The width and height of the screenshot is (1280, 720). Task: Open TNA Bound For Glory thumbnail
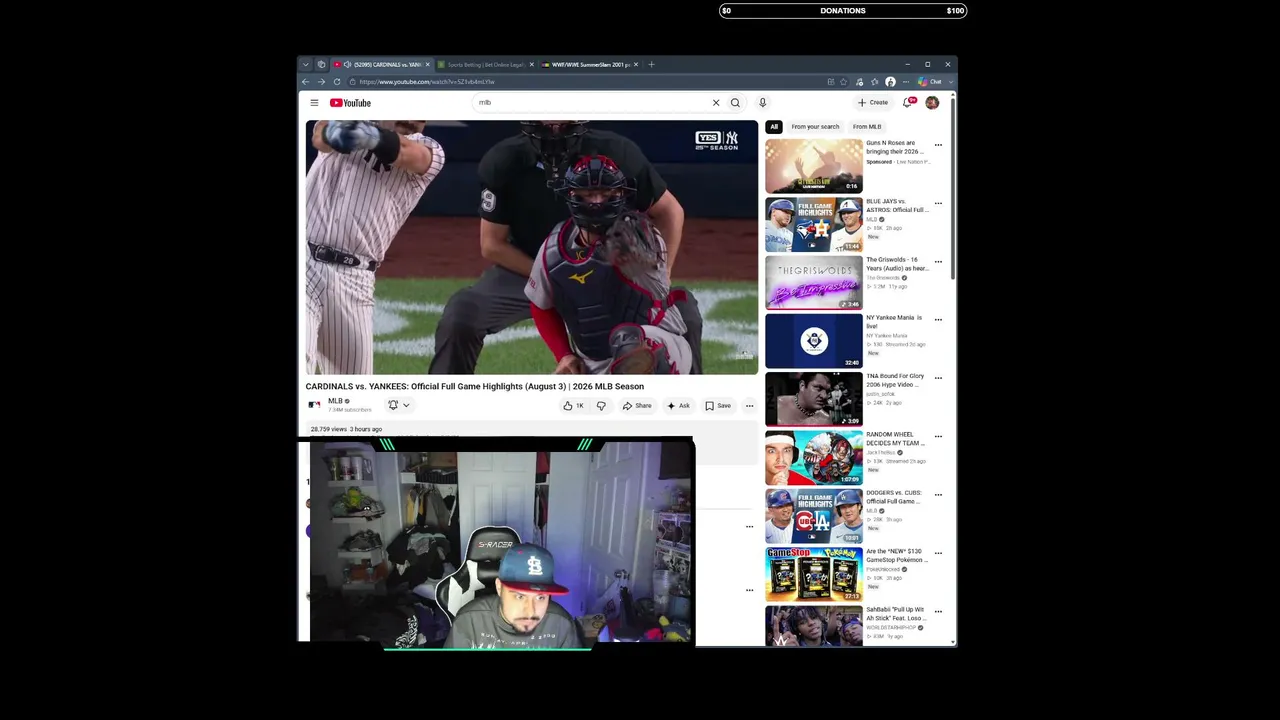point(814,398)
